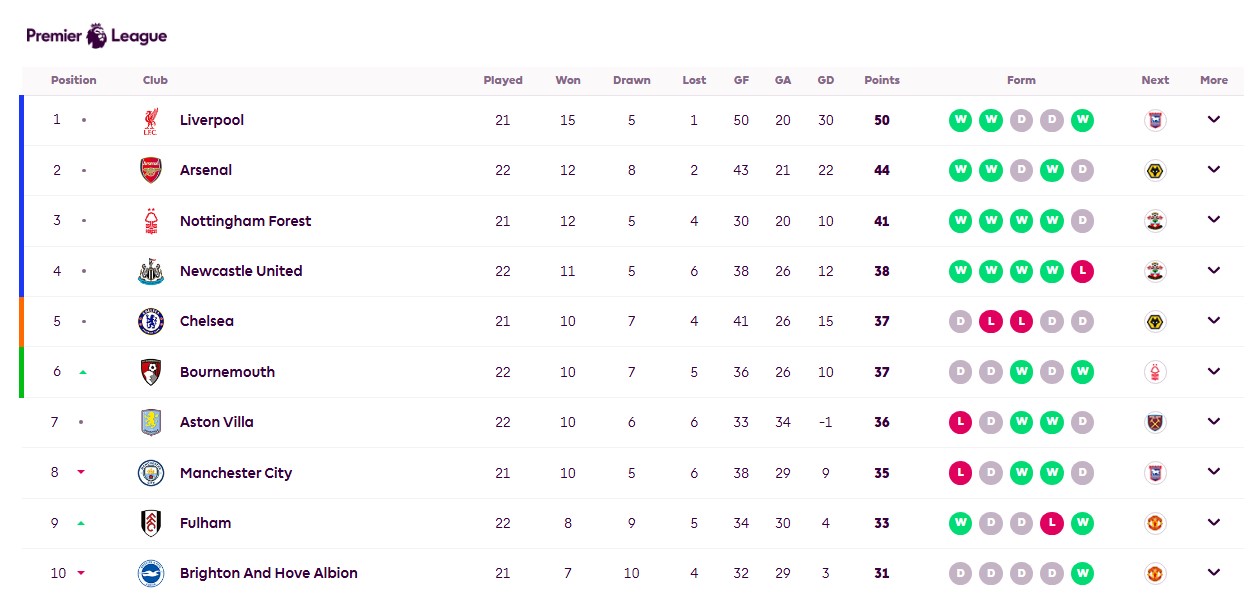Open the Bournemouth club link
This screenshot has height=594, width=1248.
click(227, 372)
